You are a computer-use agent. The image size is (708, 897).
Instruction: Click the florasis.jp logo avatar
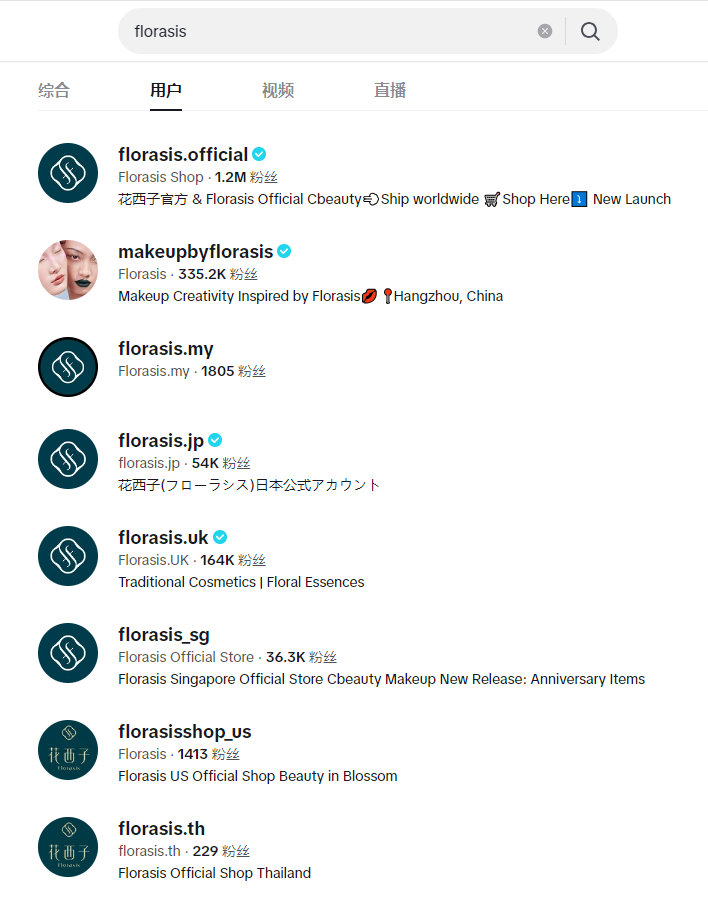coord(68,459)
